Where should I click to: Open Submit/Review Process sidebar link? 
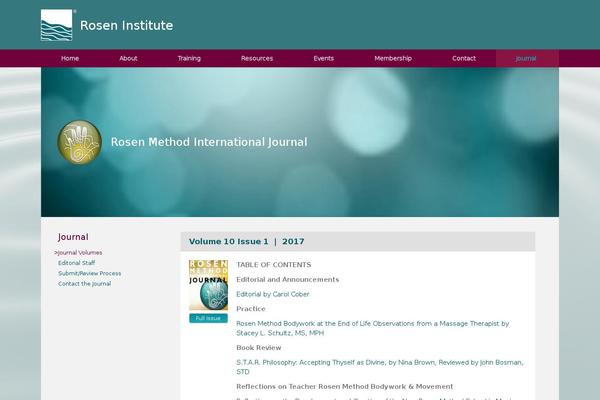[x=90, y=273]
